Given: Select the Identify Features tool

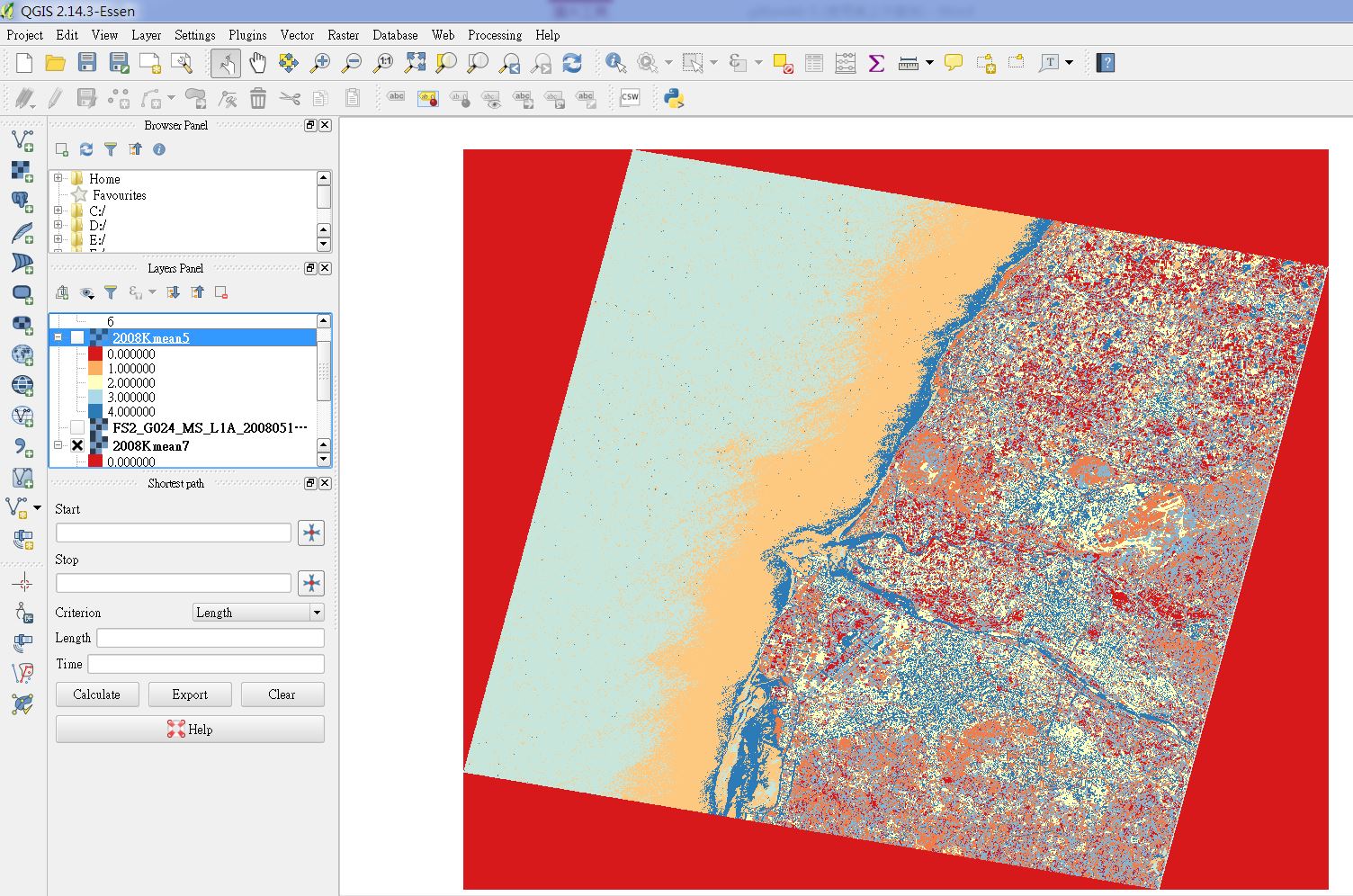Looking at the screenshot, I should pyautogui.click(x=615, y=63).
